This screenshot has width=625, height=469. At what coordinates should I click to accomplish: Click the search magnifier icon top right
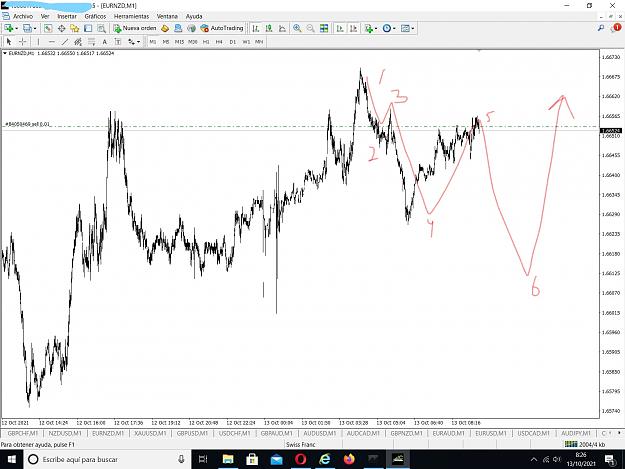pyautogui.click(x=601, y=28)
